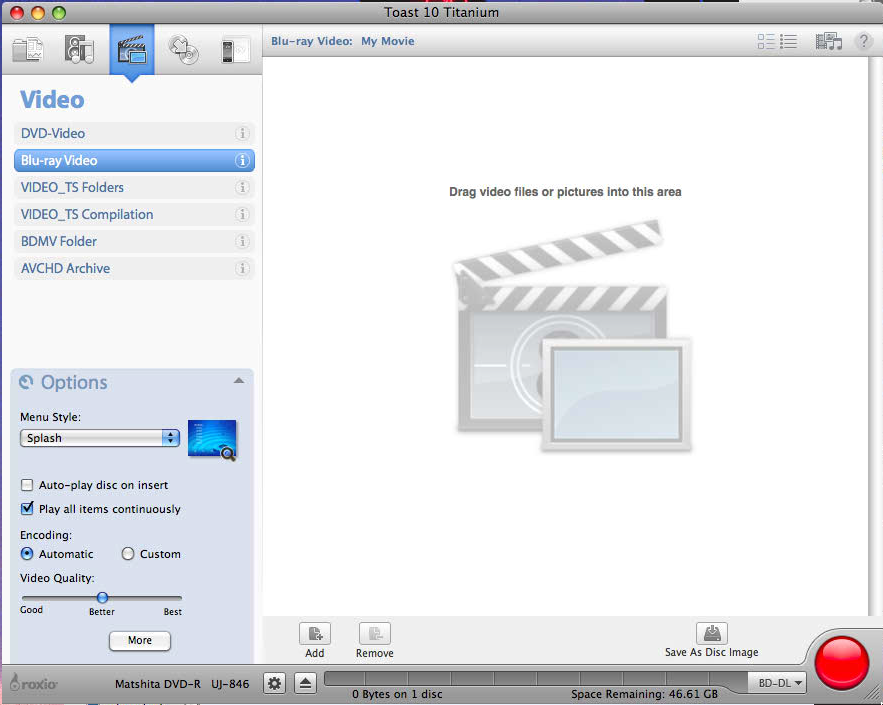Set Video Quality to Best label
Screen dimensions: 883x705
click(172, 612)
